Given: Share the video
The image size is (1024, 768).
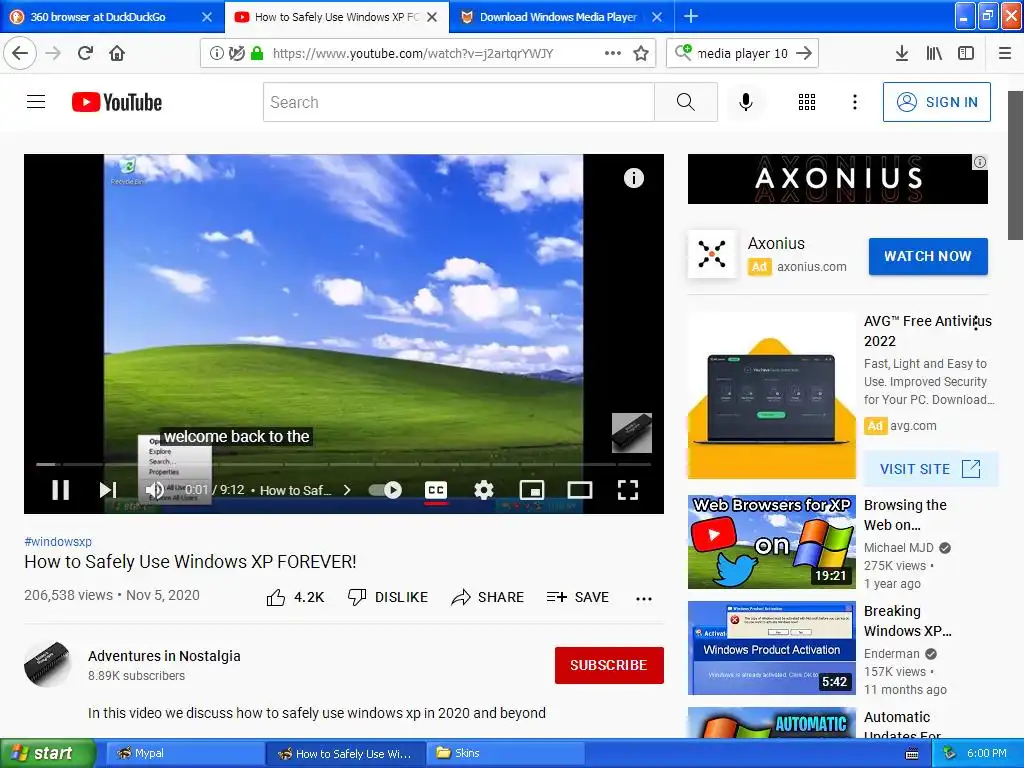Looking at the screenshot, I should pos(488,597).
